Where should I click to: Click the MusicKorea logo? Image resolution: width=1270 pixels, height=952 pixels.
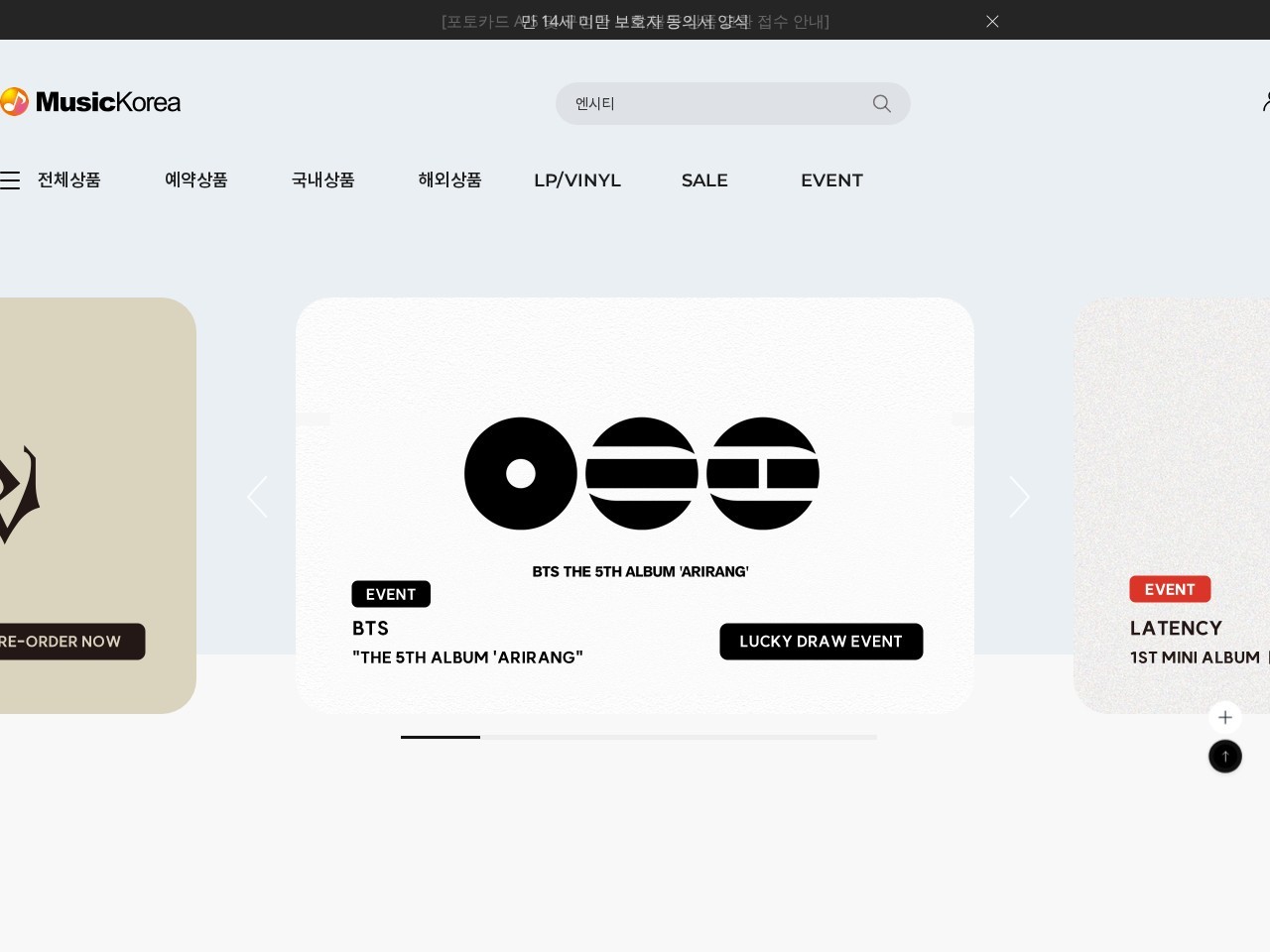(90, 101)
